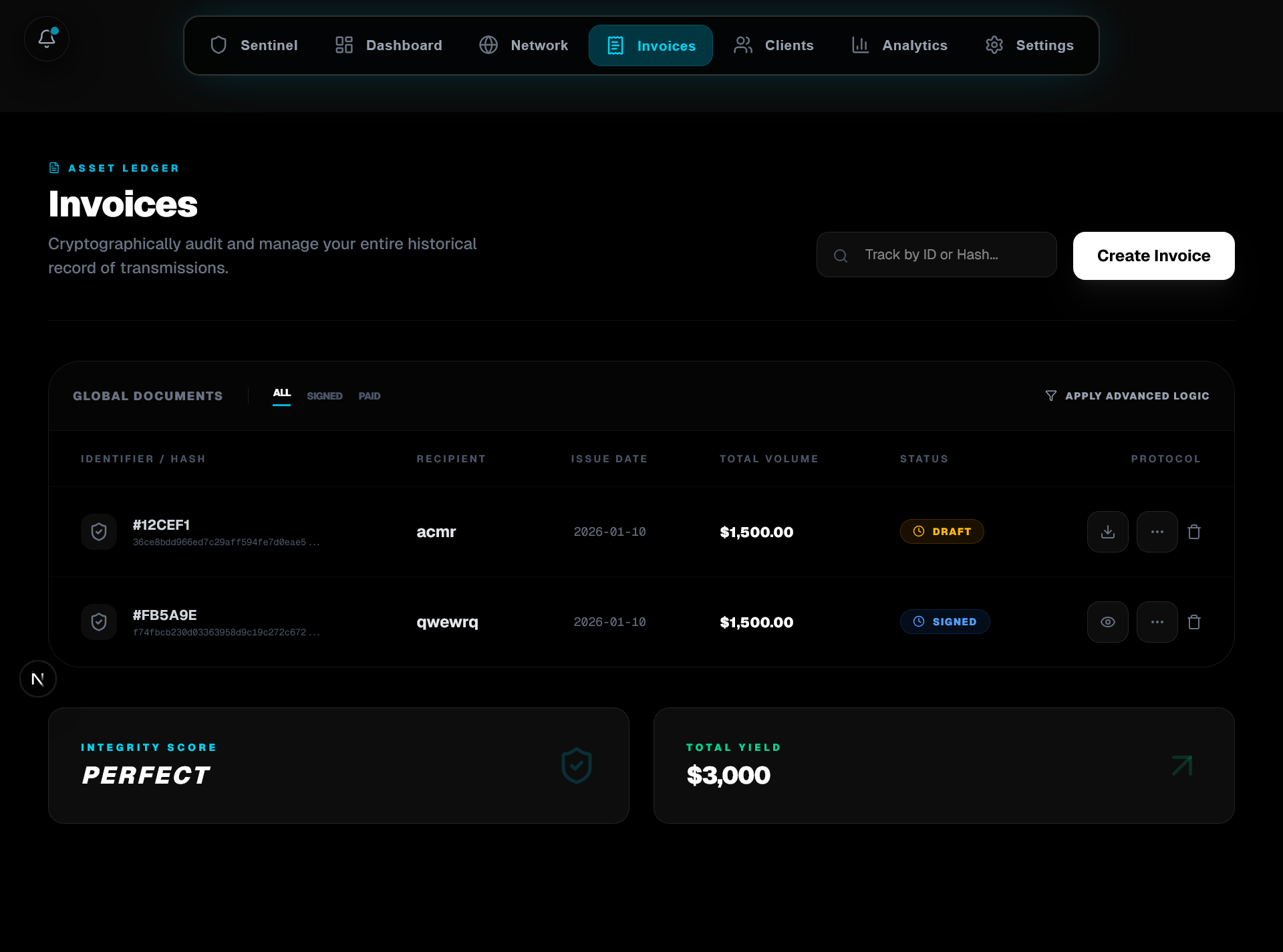Delete invoice #12CEF1 with trash icon
Screen dimensions: 1283x952
pos(1194,532)
